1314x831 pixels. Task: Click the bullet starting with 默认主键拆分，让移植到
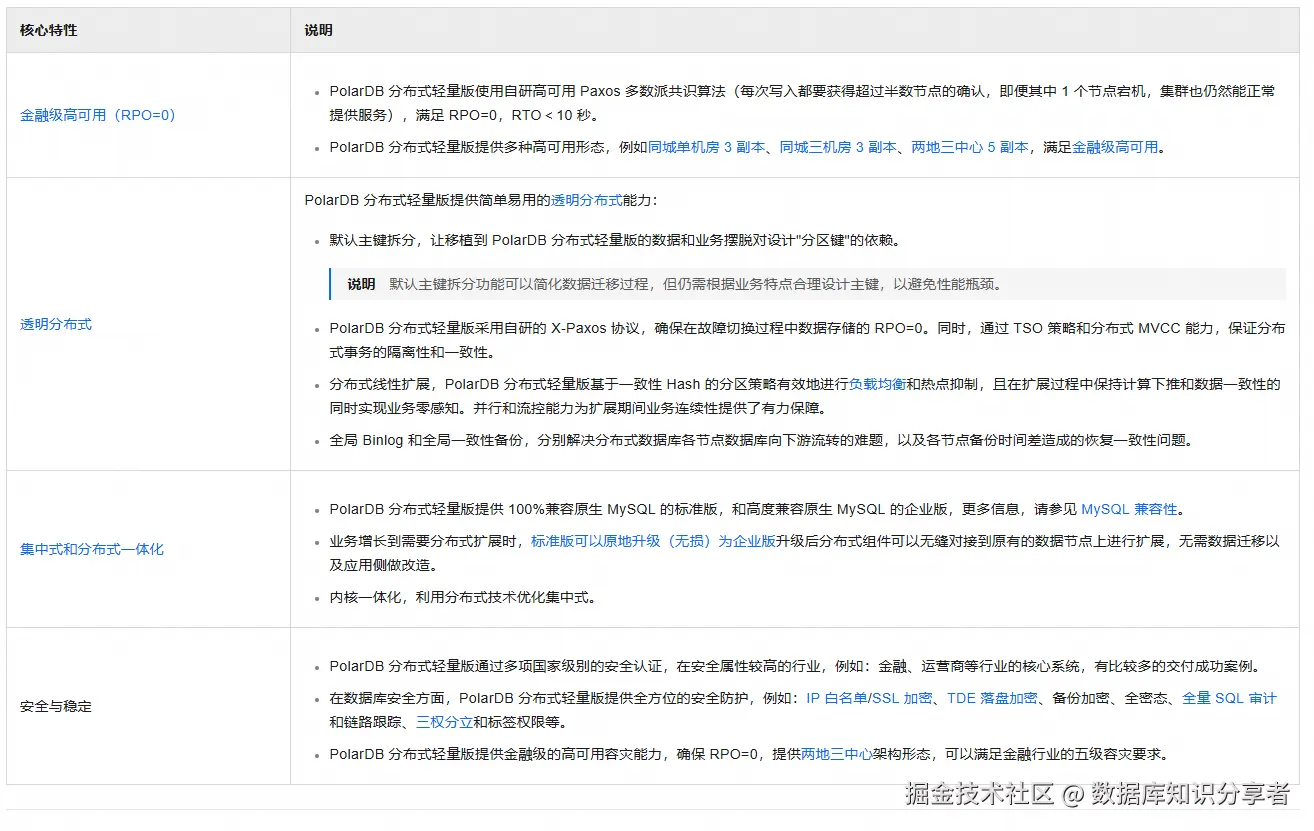[615, 240]
